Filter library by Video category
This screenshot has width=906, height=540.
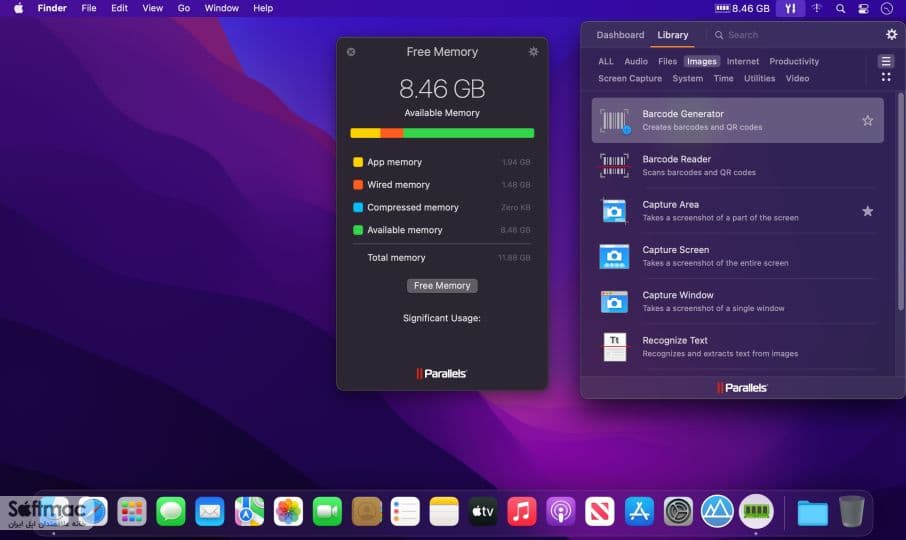pyautogui.click(x=797, y=78)
